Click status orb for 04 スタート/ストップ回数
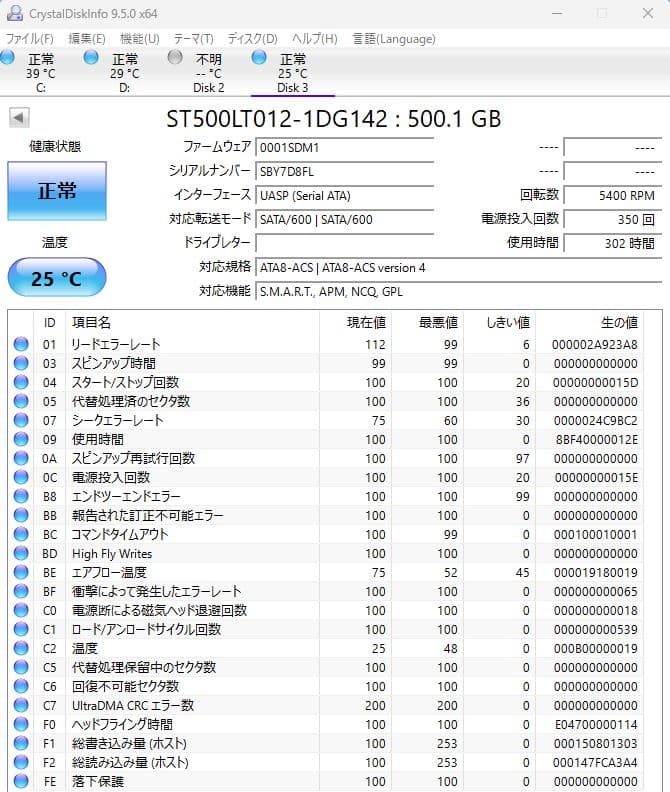670x792 pixels. tap(21, 382)
